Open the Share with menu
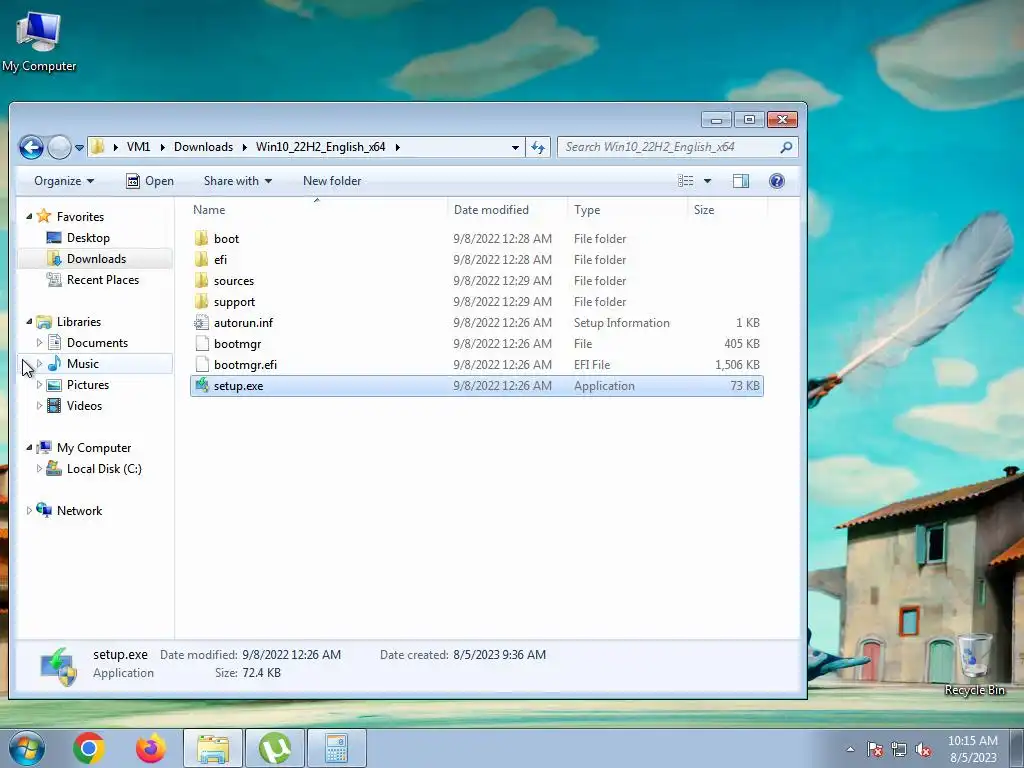This screenshot has width=1024, height=768. (x=238, y=181)
